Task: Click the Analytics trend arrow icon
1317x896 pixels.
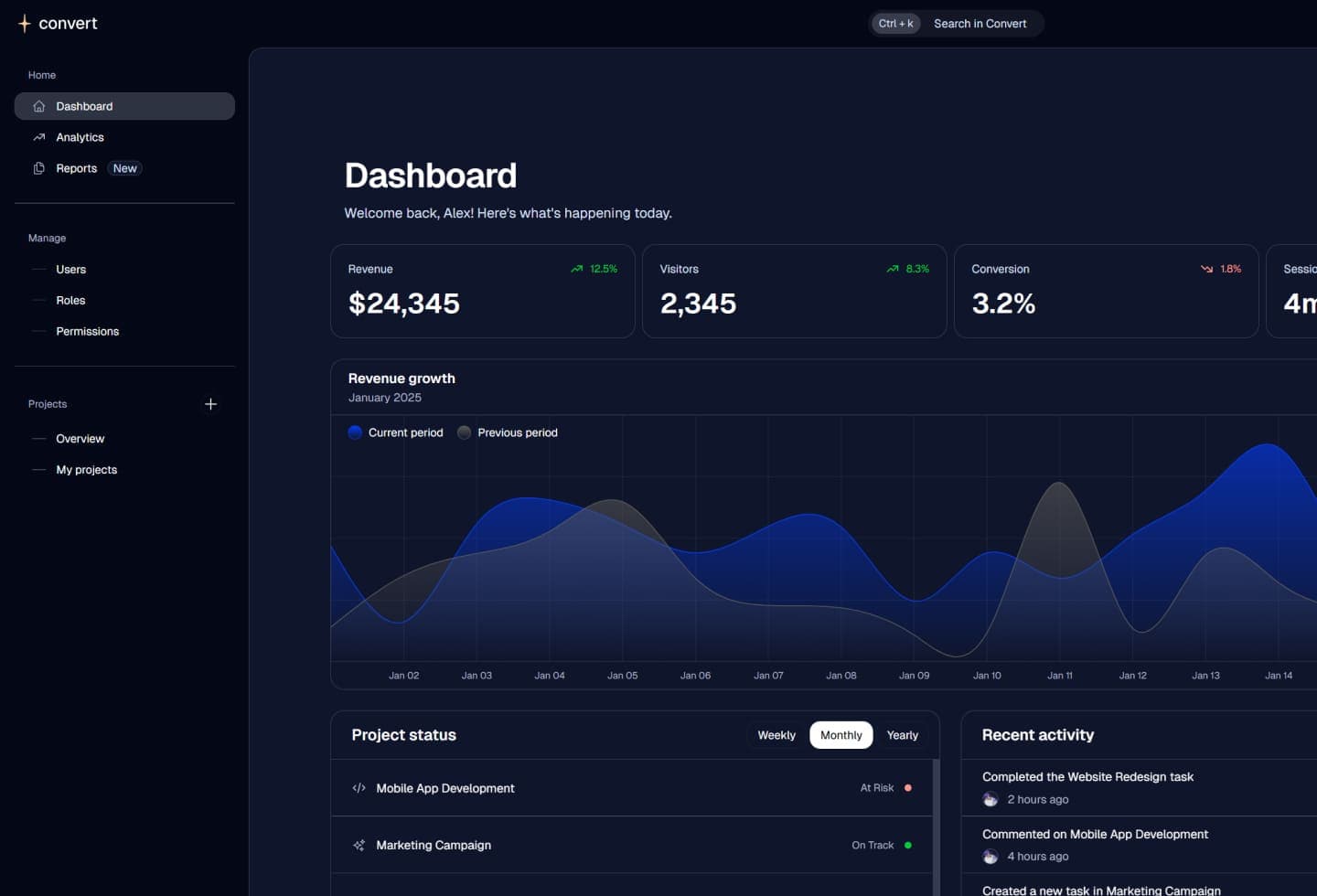Action: pyautogui.click(x=39, y=137)
